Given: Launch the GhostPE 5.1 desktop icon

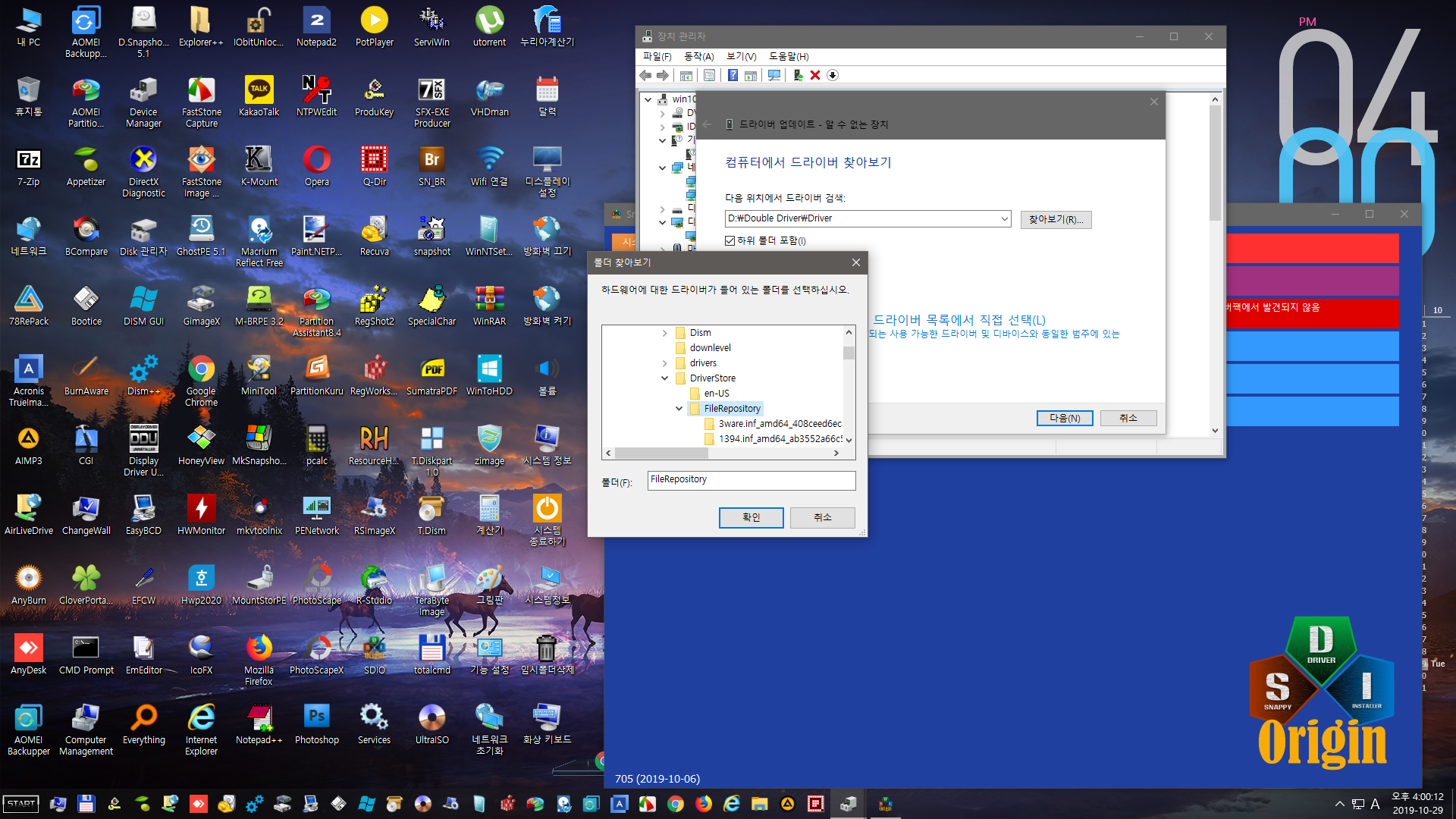Looking at the screenshot, I should click(x=201, y=237).
